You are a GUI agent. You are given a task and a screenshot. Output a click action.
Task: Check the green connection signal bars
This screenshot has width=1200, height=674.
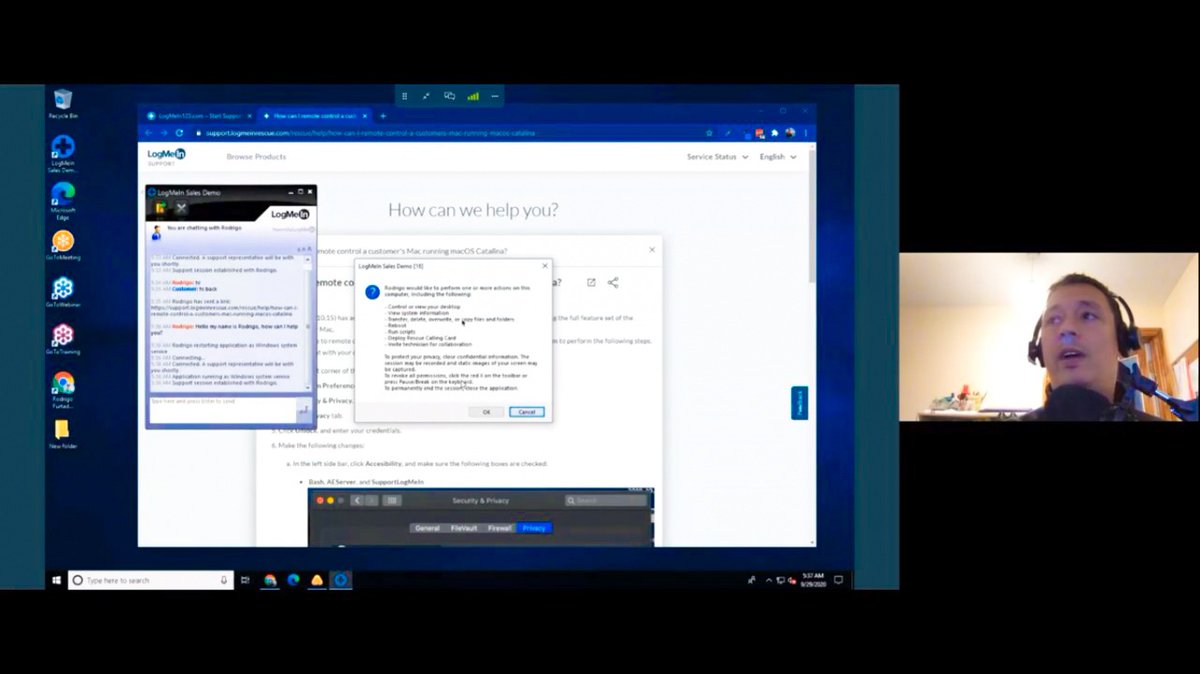point(472,96)
